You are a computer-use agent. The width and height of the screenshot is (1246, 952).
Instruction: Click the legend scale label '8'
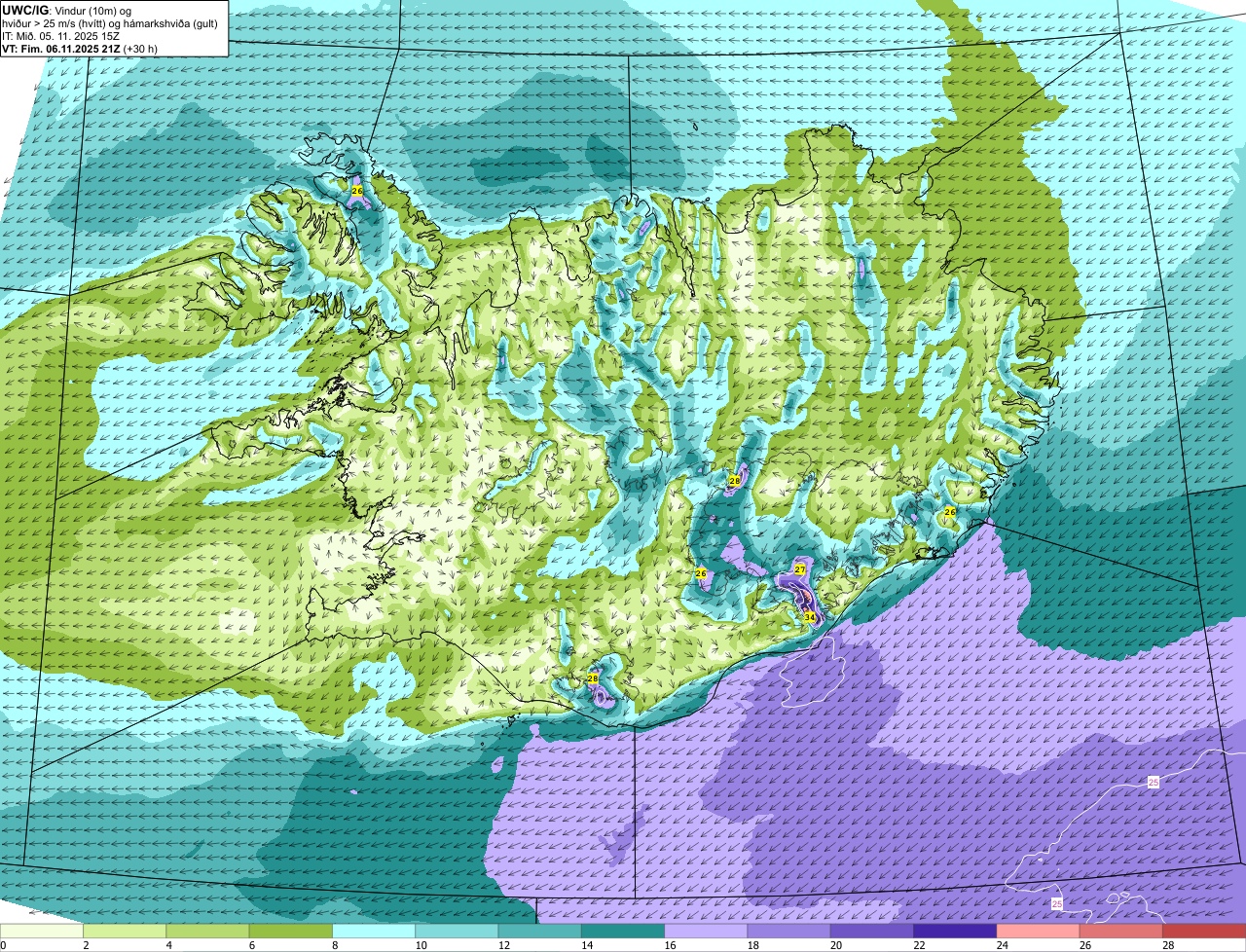pos(333,945)
